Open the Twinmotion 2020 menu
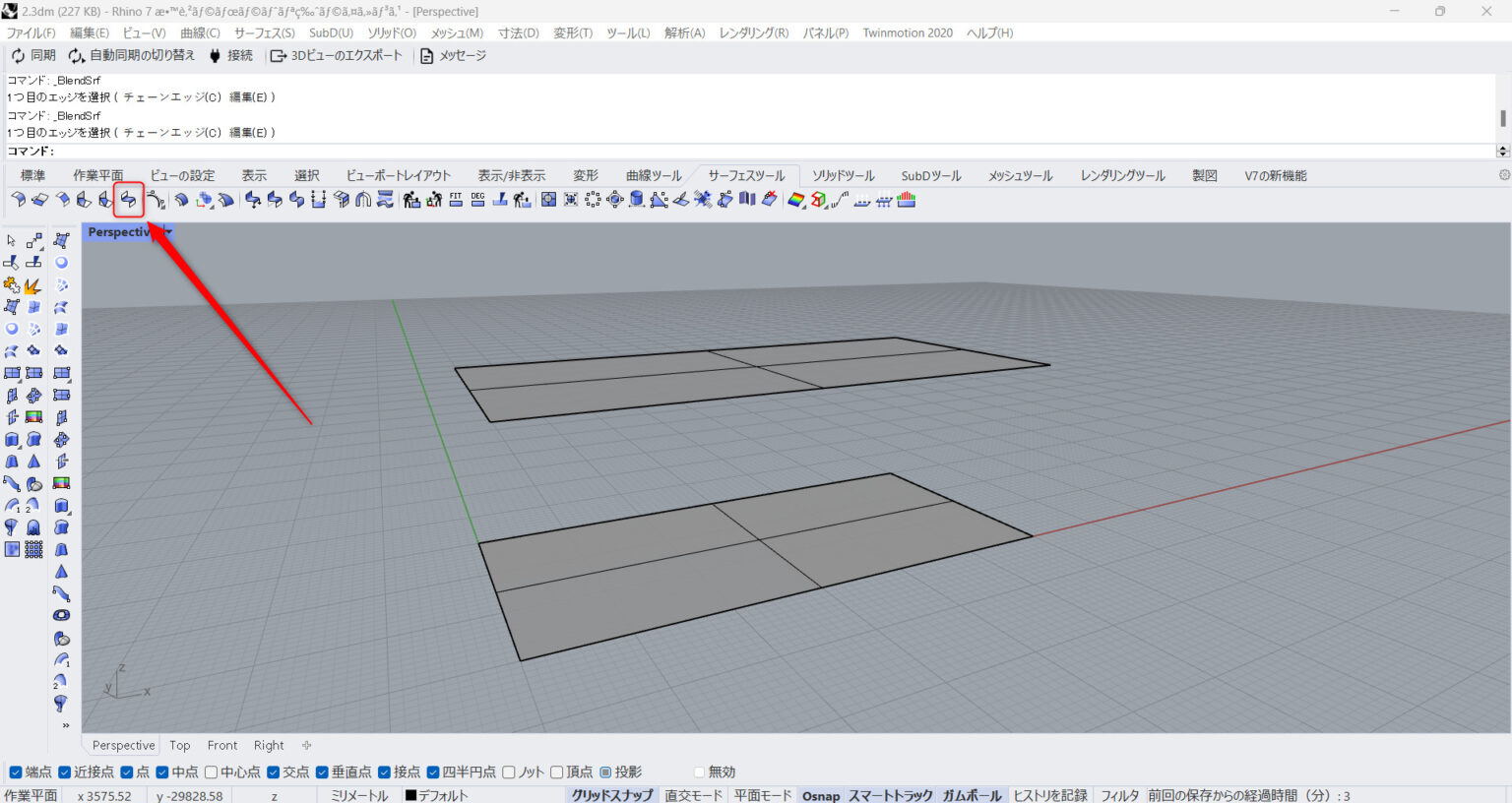This screenshot has height=803, width=1512. coord(908,32)
